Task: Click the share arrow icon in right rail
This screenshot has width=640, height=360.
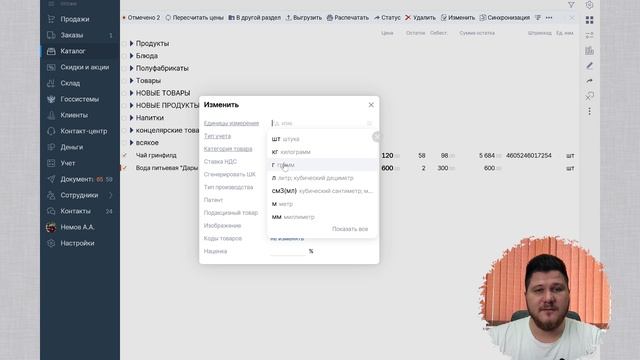Action: point(589,81)
